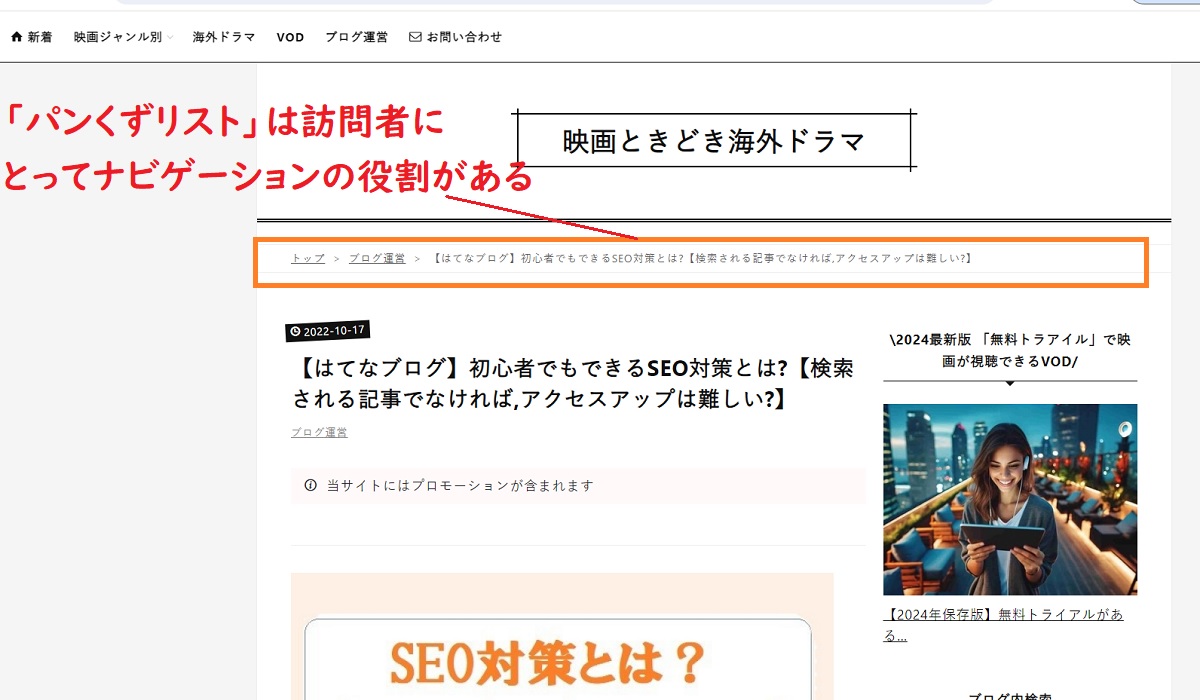Click the triangle marker under the sidebar VOD heading
Screen dimensions: 1200x700
tap(1010, 382)
